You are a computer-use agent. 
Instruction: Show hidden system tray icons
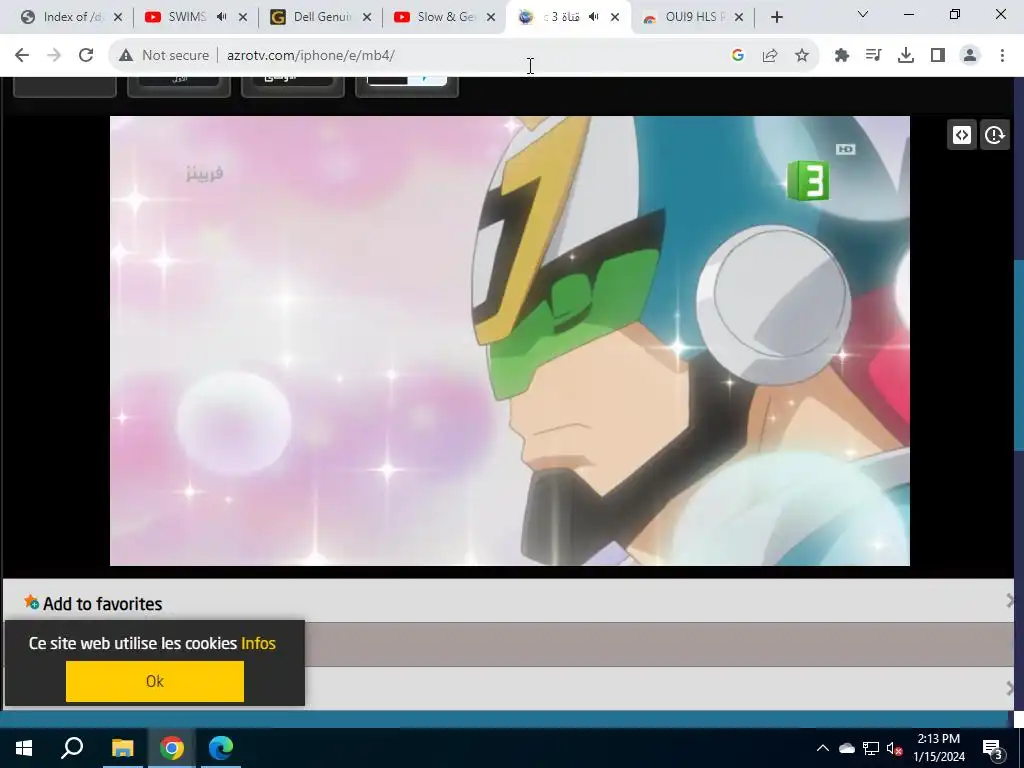click(x=823, y=748)
